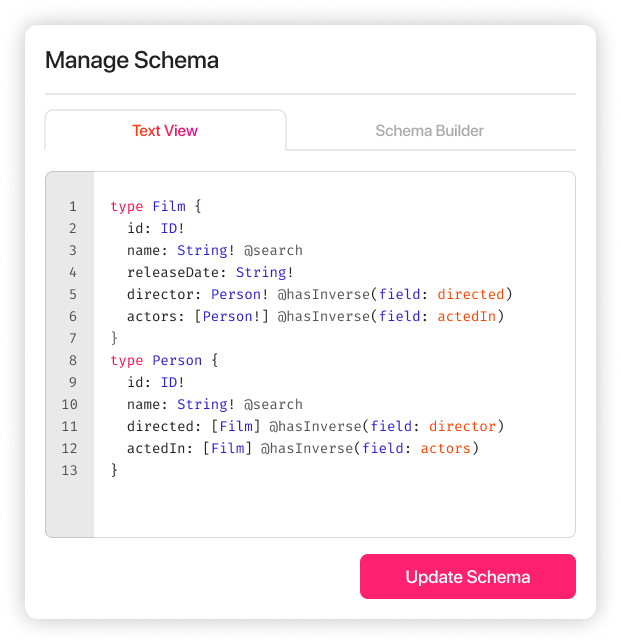The height and width of the screenshot is (644, 621).
Task: Switch to the Text View tab
Action: click(x=165, y=131)
